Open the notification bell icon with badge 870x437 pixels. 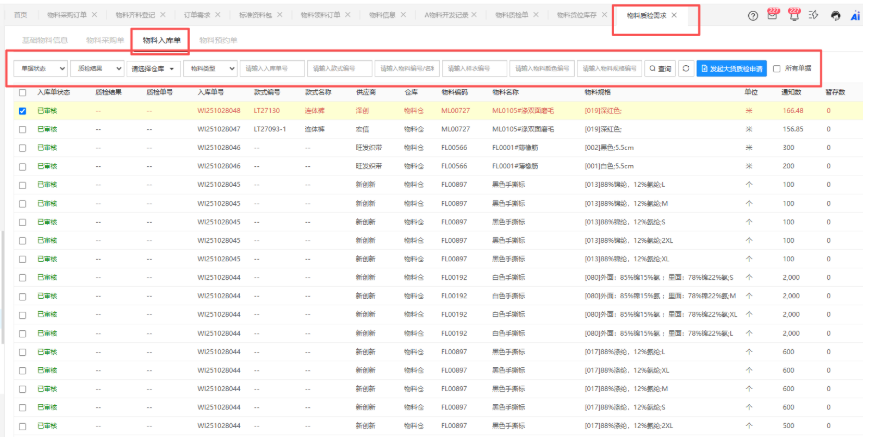[x=794, y=15]
